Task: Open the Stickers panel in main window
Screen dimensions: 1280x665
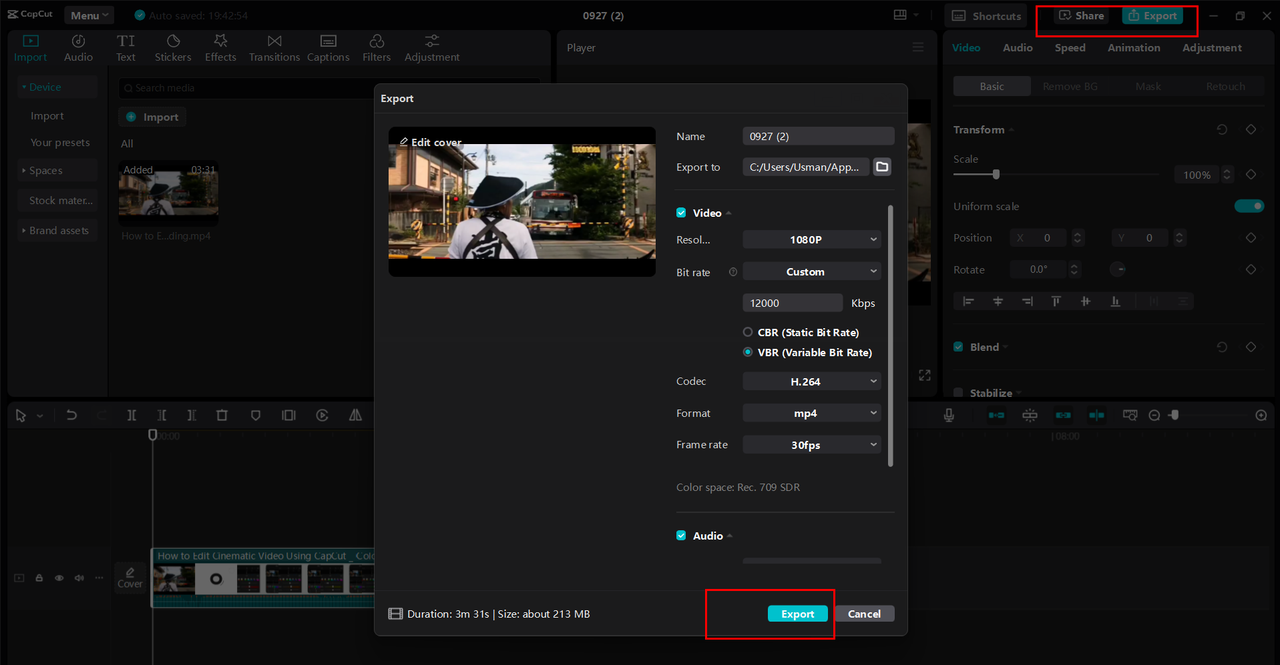Action: click(x=173, y=48)
